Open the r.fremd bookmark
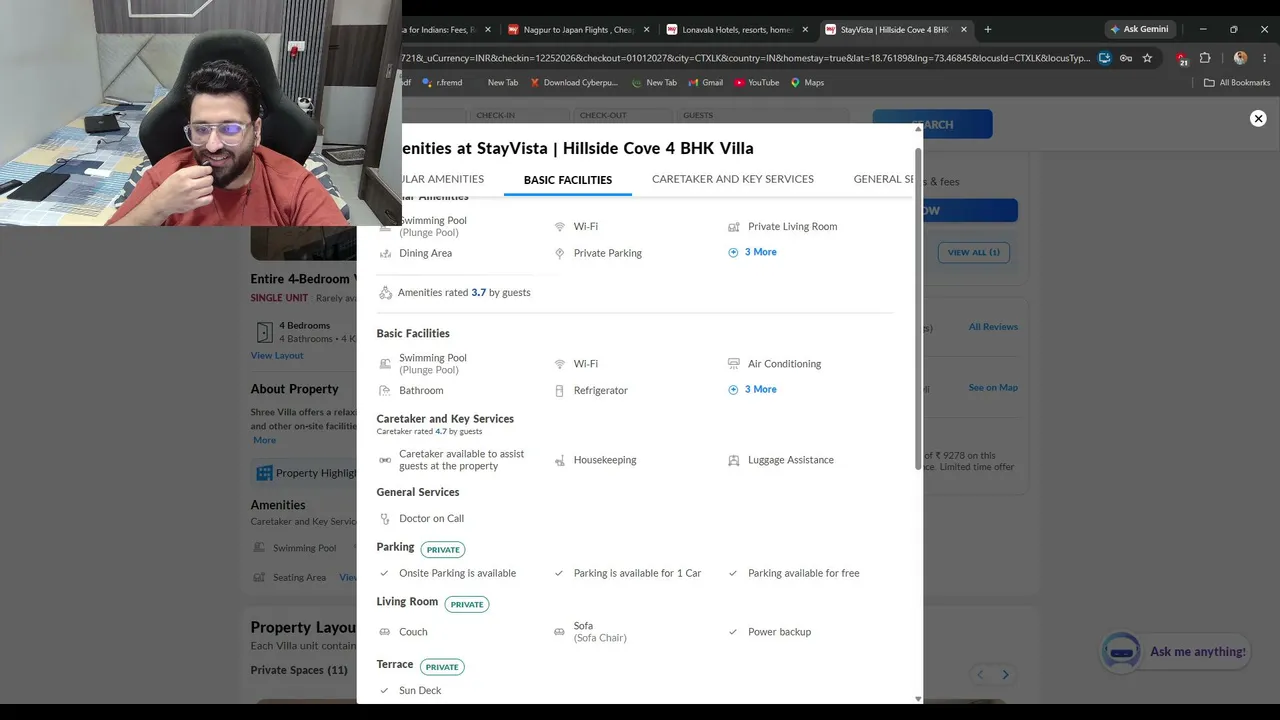Screen dimensions: 1280x720 pyautogui.click(x=442, y=82)
